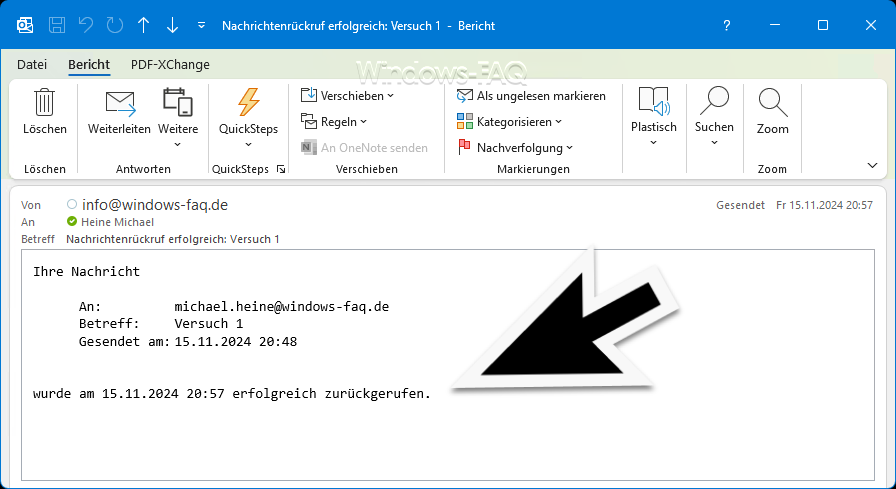Click the green presence icon for Heine Michael
Viewport: 896px width, 489px height.
coord(71,221)
